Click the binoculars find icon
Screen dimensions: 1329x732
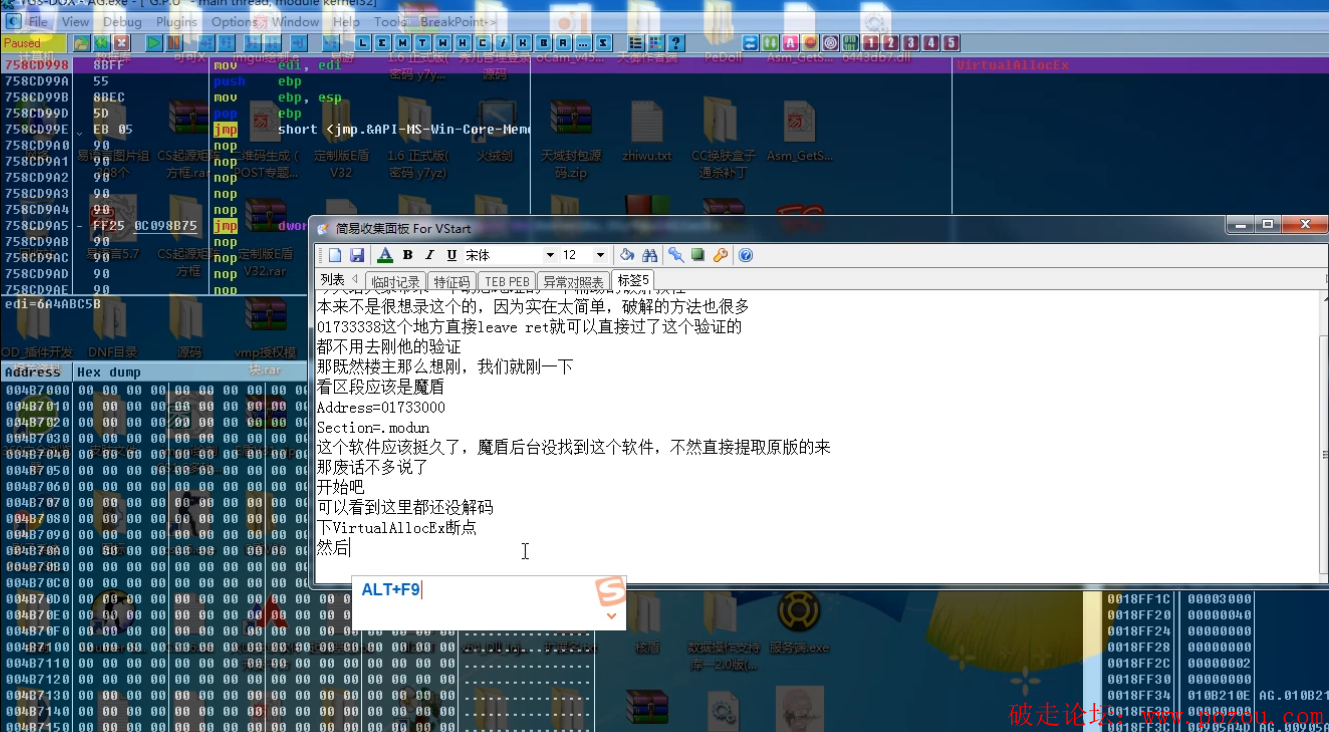tap(650, 255)
